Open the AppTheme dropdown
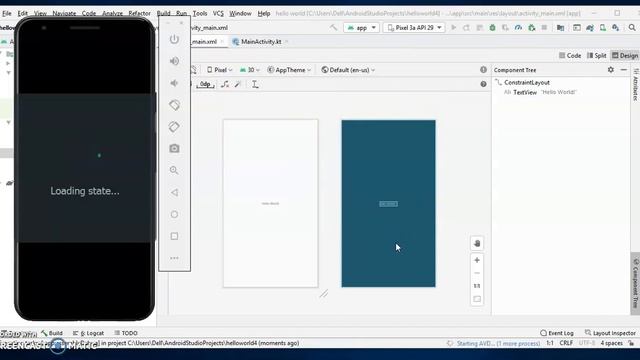This screenshot has height=360, width=640. point(289,70)
